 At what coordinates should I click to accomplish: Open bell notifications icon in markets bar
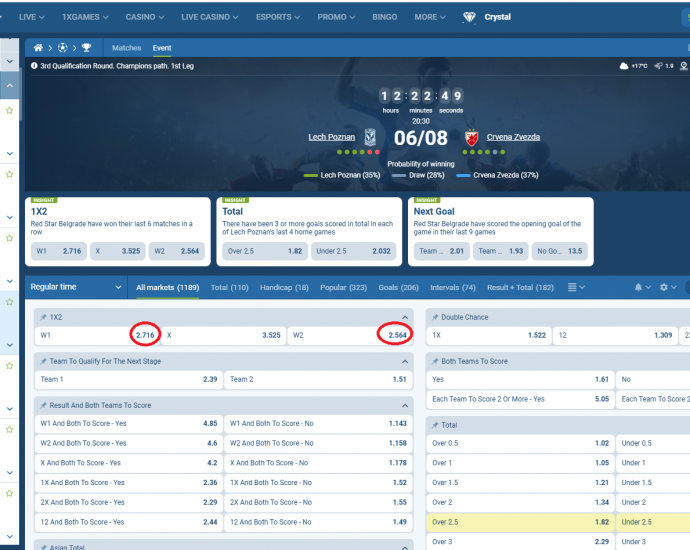[x=638, y=287]
